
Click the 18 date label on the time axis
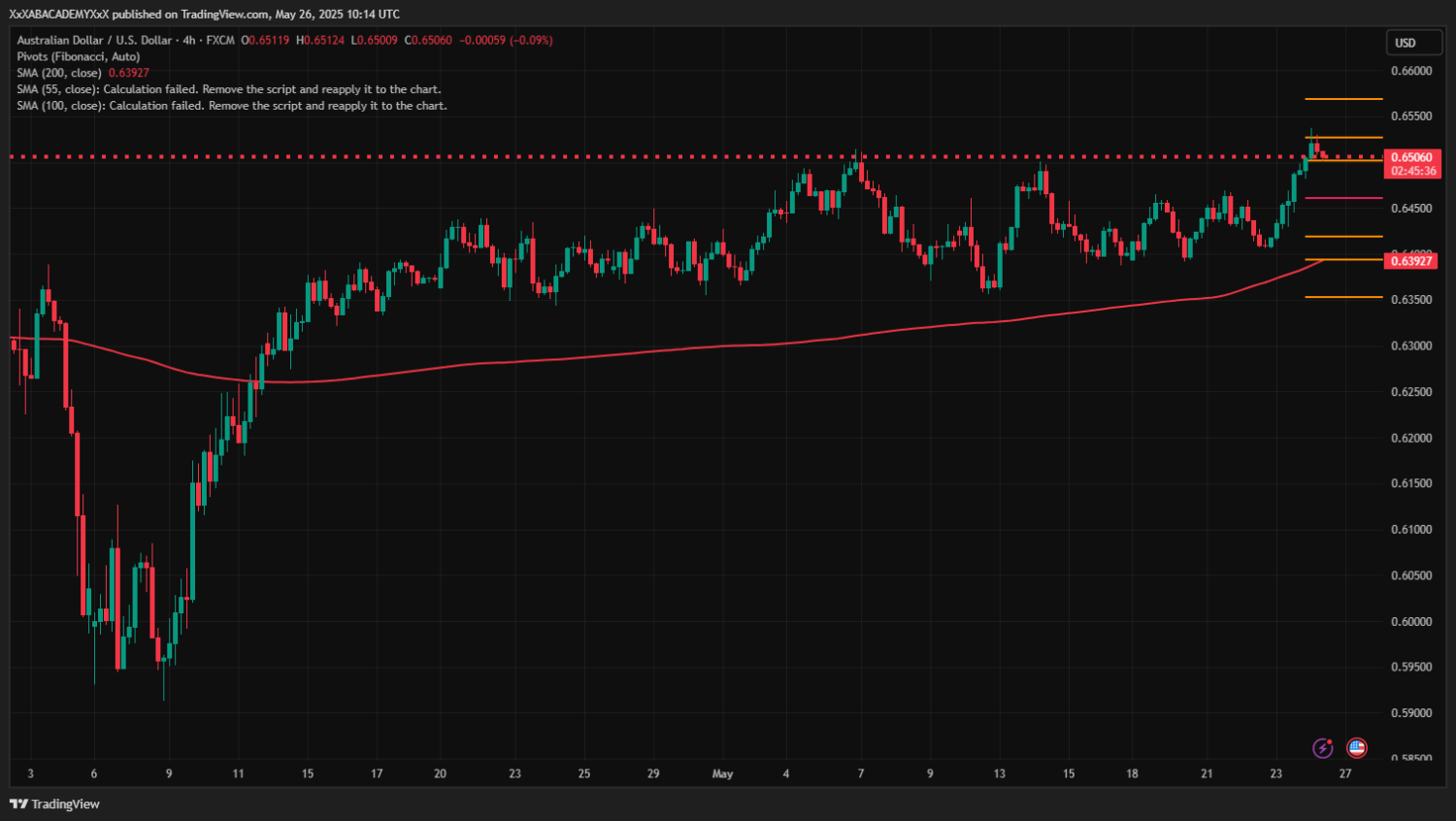pos(1132,774)
